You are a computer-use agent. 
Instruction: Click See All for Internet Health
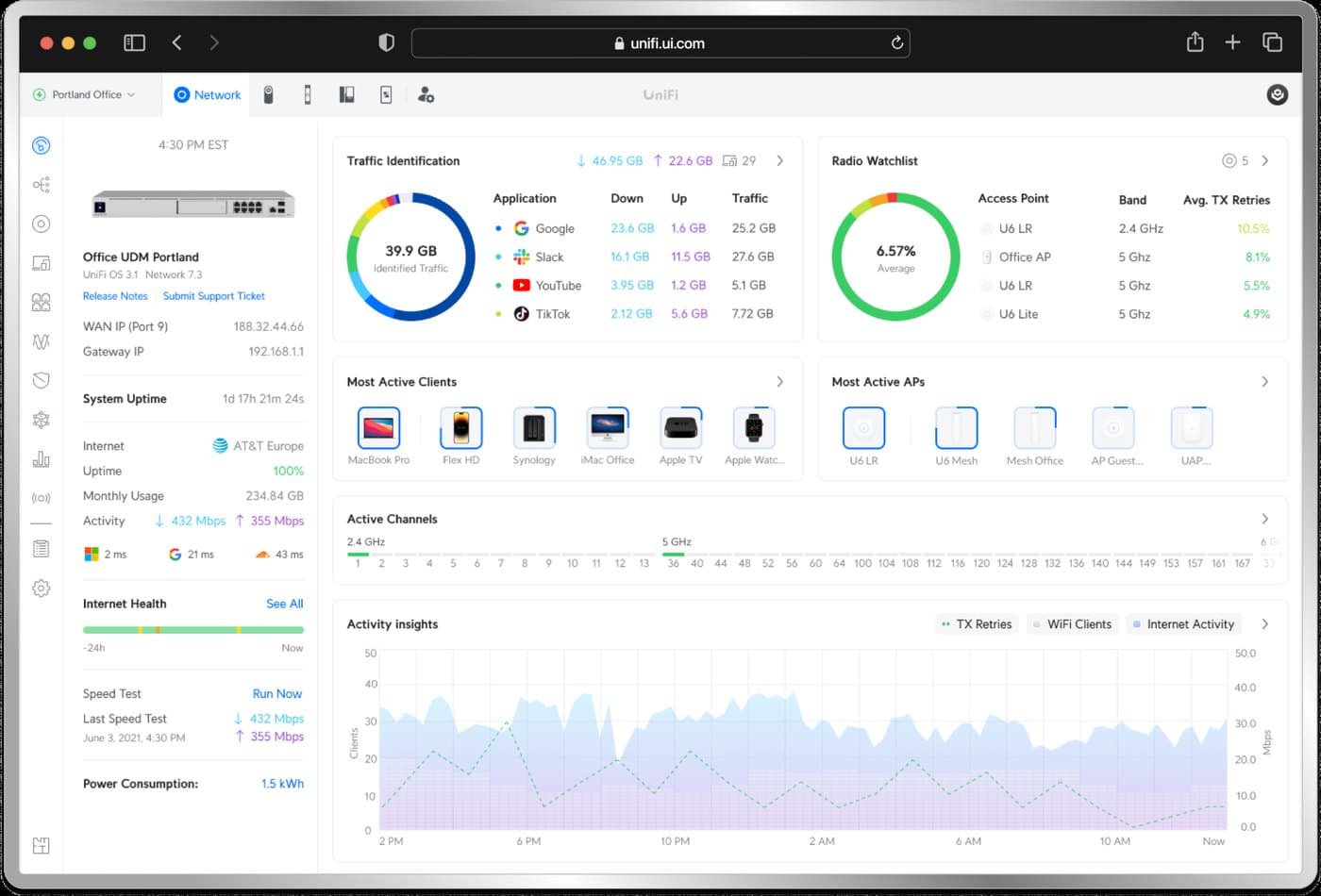point(285,604)
